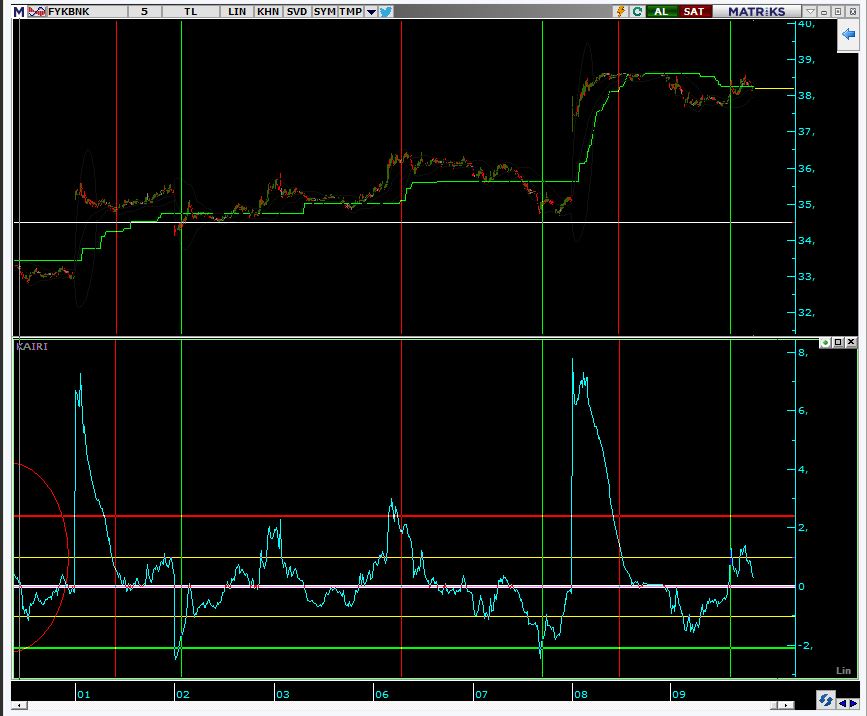Select the 06 date marker on timeline
This screenshot has width=867, height=716.
tap(382, 694)
